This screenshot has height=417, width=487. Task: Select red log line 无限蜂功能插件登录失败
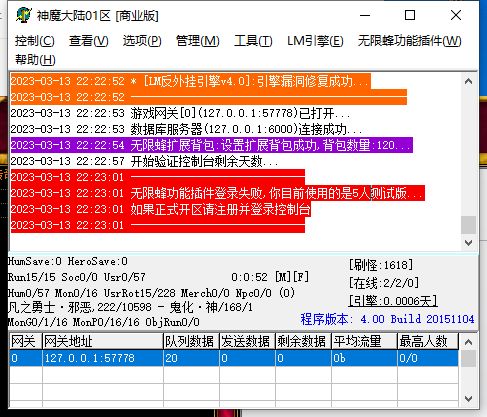[218, 193]
